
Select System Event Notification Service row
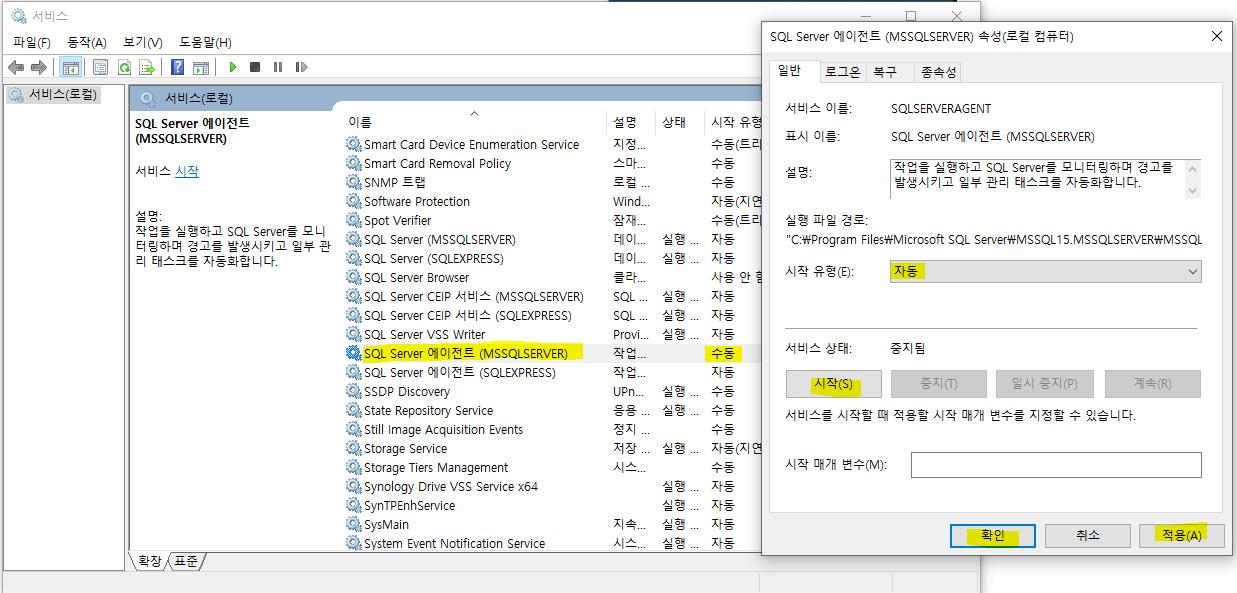553,543
